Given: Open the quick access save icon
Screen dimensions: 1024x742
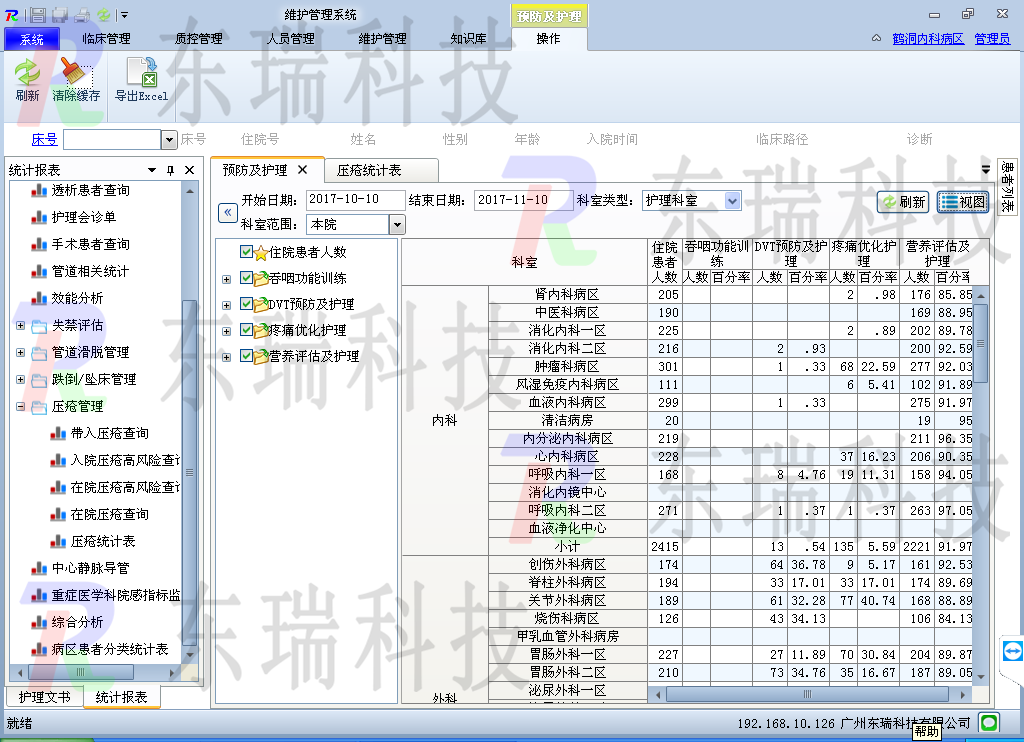Looking at the screenshot, I should pos(38,14).
